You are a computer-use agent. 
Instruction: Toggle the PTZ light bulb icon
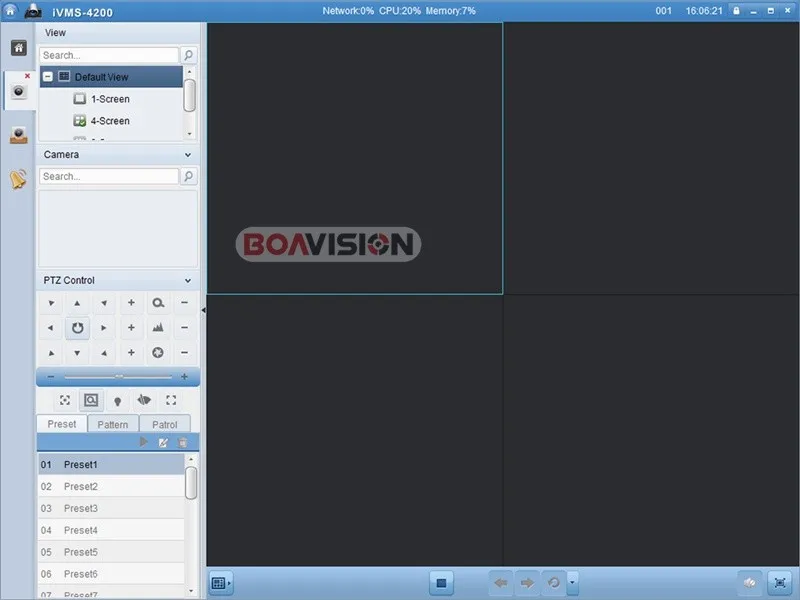pyautogui.click(x=118, y=401)
